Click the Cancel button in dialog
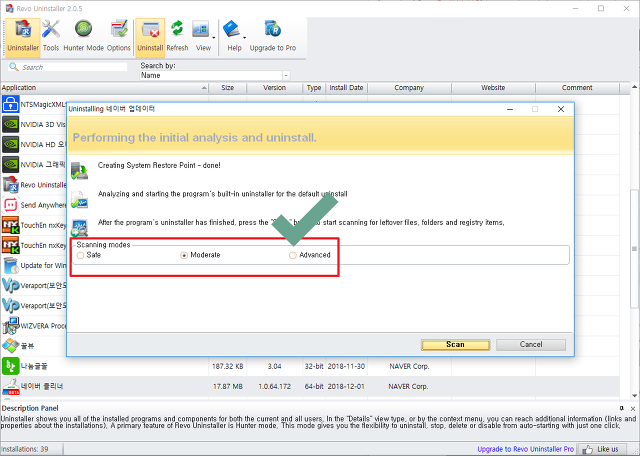 (x=531, y=345)
